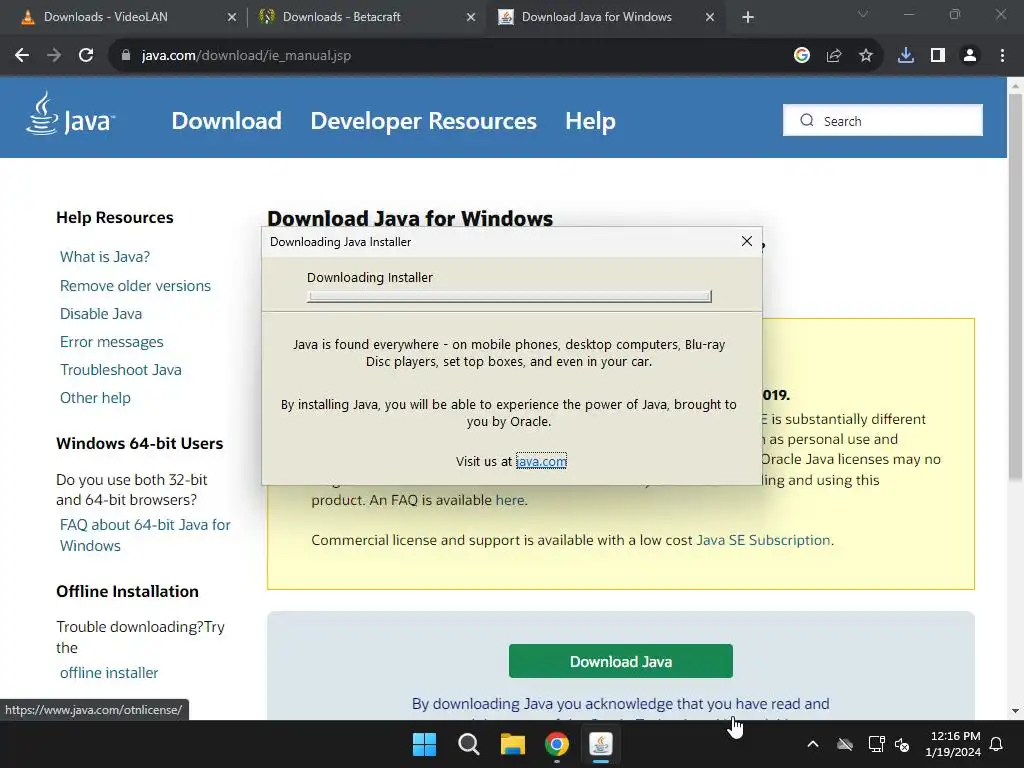Image resolution: width=1024 pixels, height=768 pixels.
Task: Open Chrome downloads tray icon
Action: point(906,56)
